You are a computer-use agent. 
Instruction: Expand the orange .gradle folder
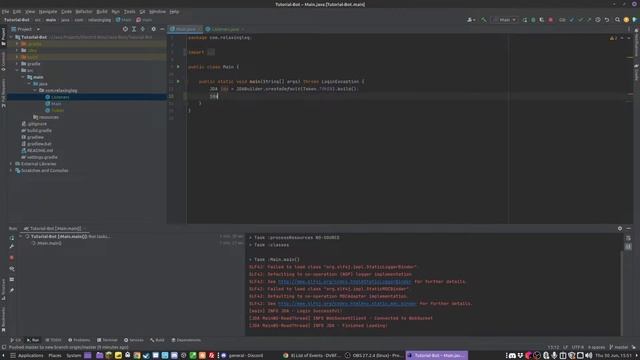[17, 44]
